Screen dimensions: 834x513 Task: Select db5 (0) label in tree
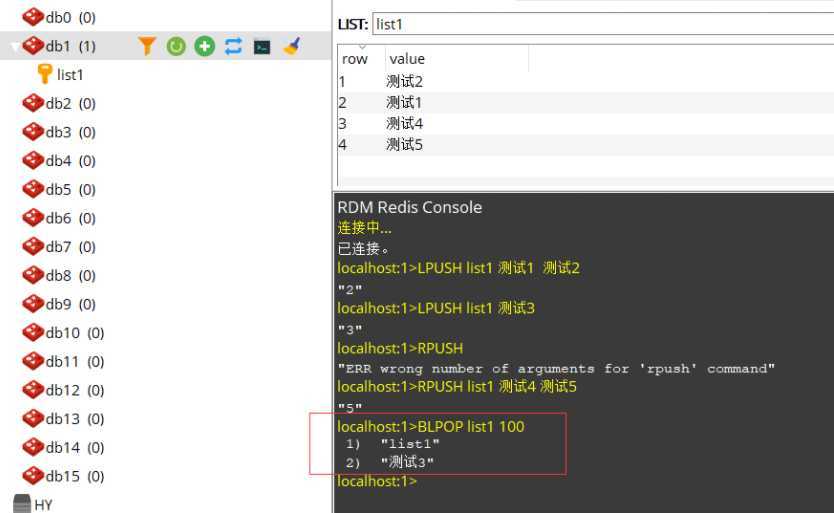[x=71, y=190]
